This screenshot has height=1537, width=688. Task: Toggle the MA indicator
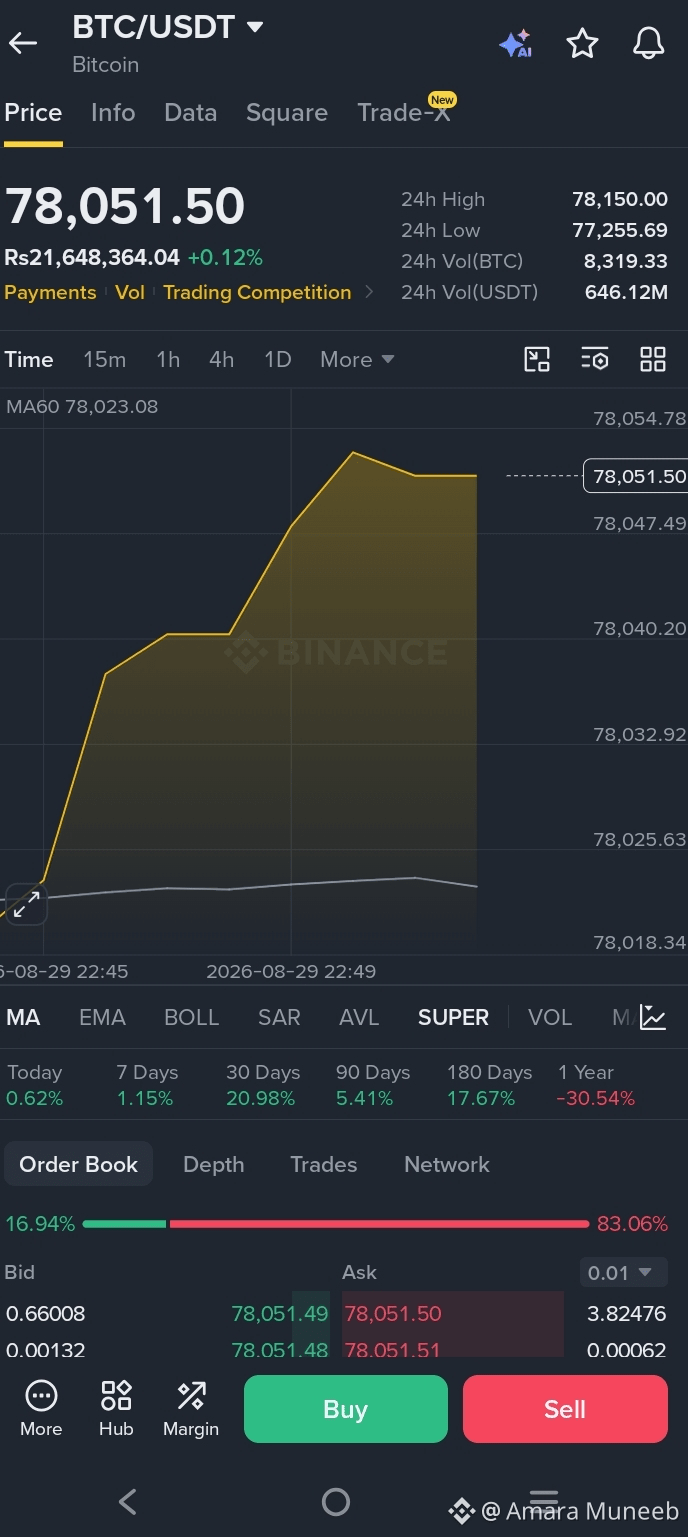coord(23,1018)
